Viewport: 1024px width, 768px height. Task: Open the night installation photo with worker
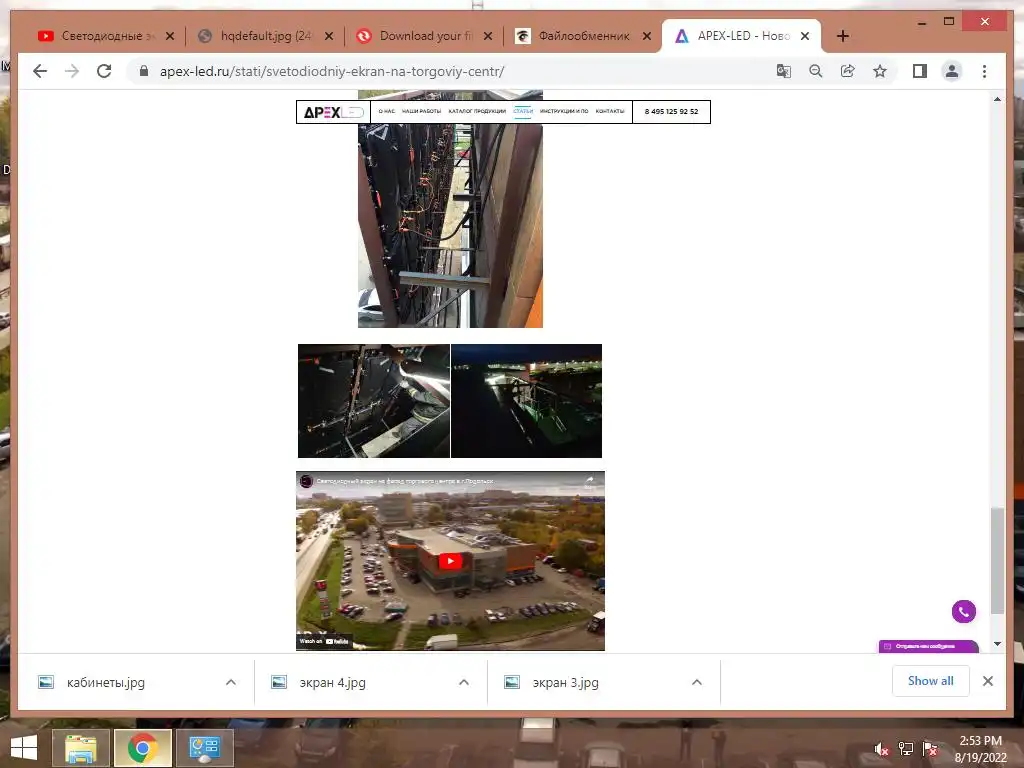tap(374, 401)
